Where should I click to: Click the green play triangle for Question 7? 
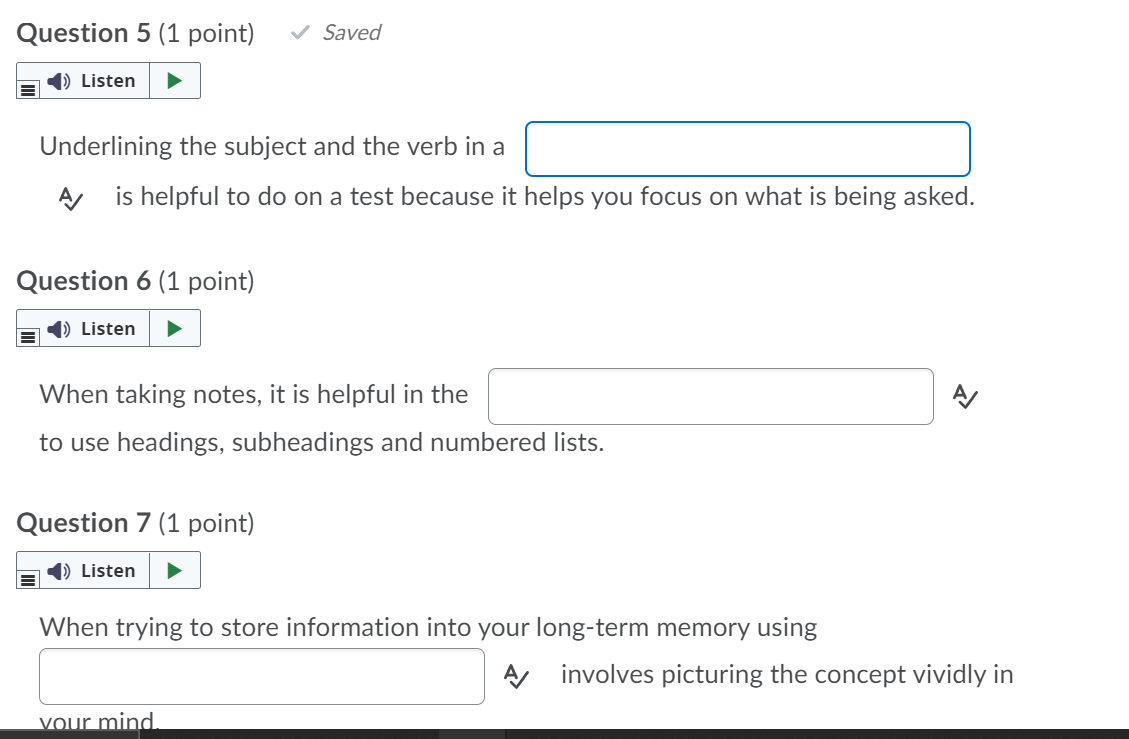174,570
